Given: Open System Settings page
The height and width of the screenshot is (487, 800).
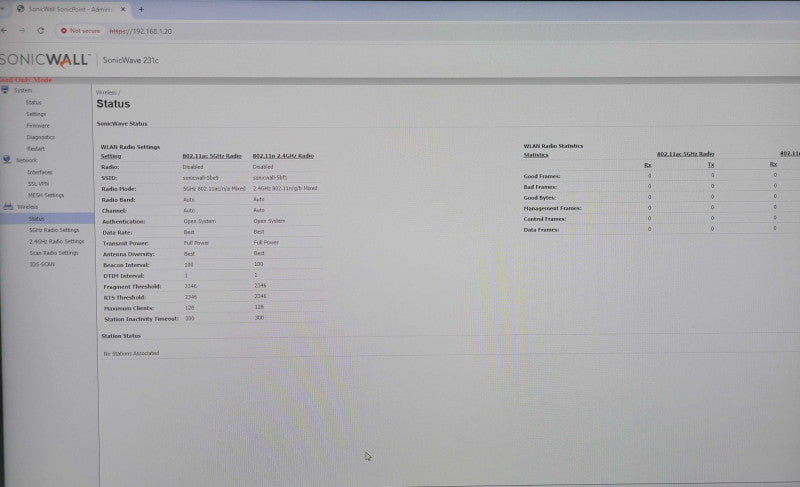Looking at the screenshot, I should [36, 114].
